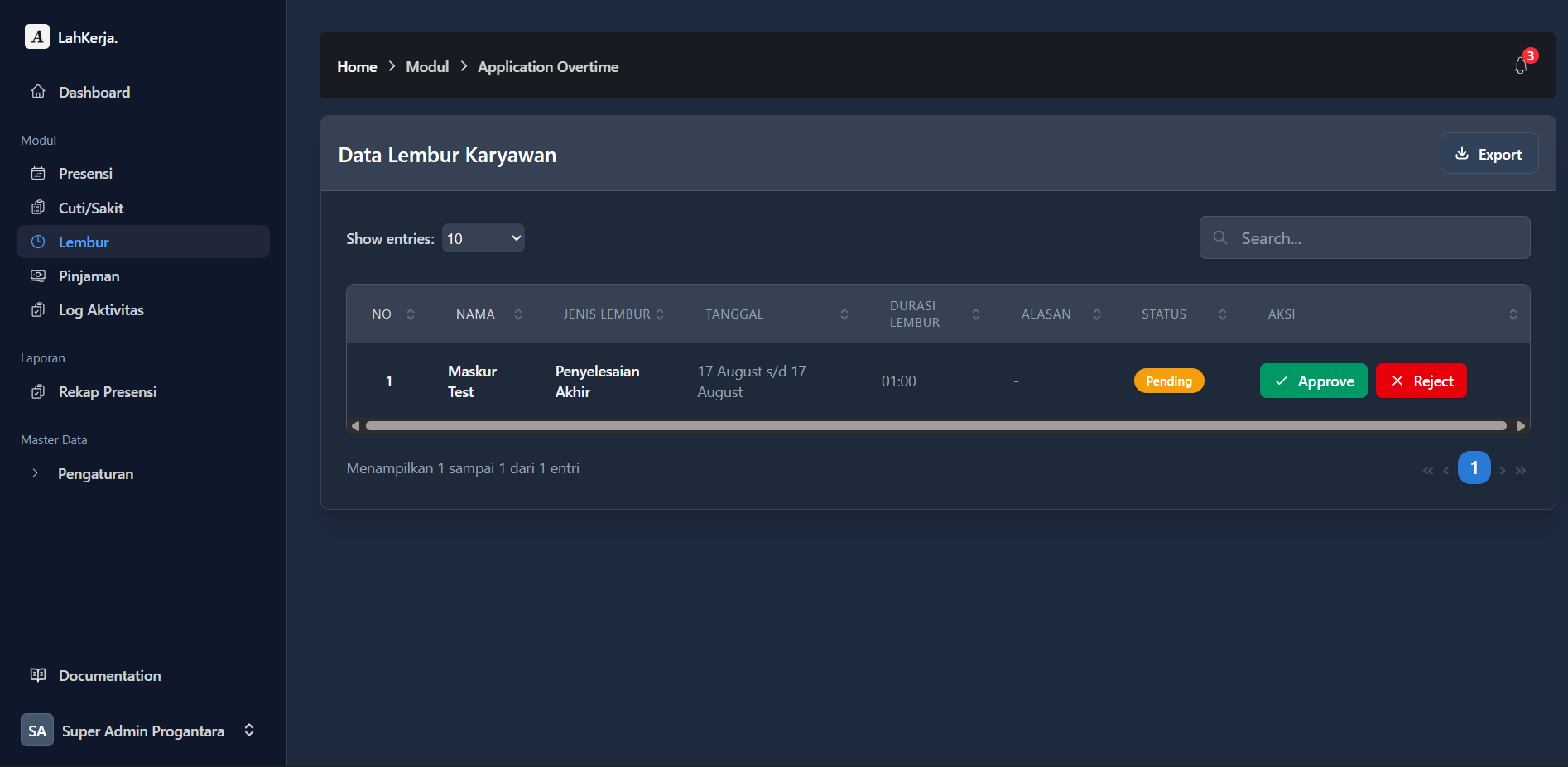Select the Pinjaman wallet icon
The height and width of the screenshot is (767, 1568).
pos(38,276)
